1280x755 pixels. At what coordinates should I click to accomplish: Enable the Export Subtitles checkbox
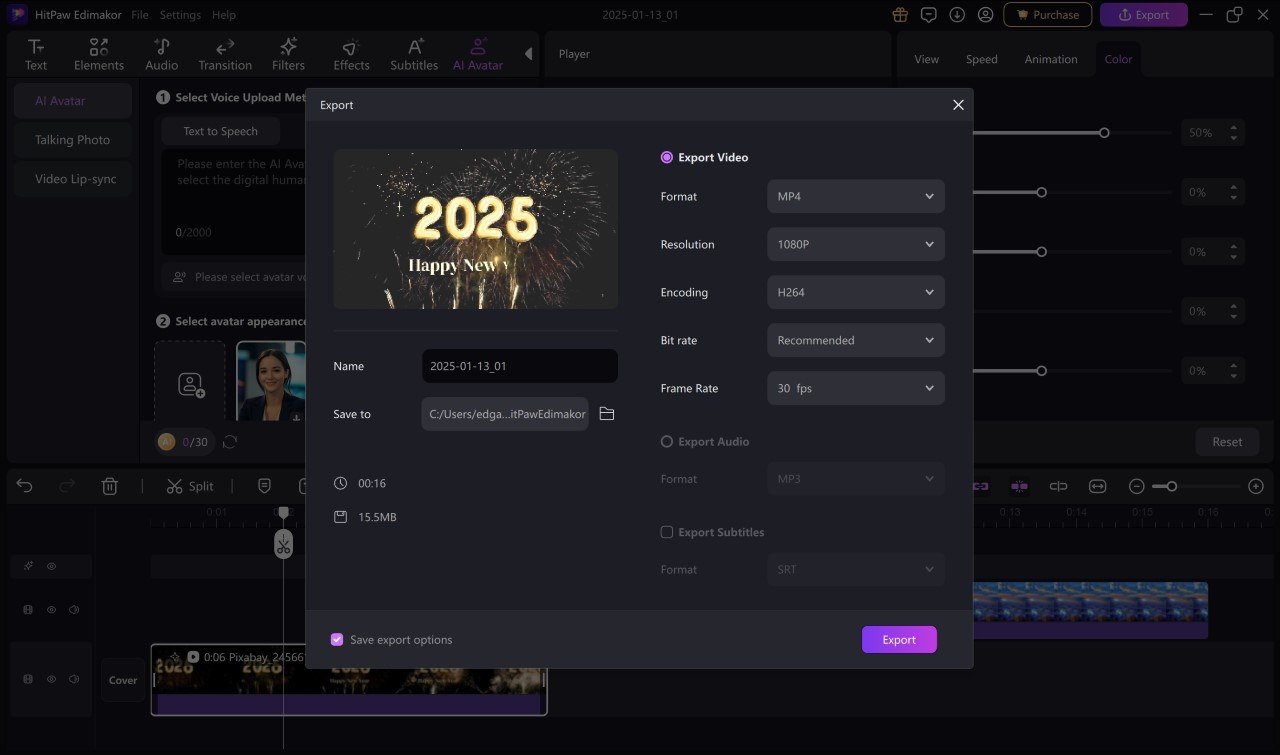point(667,532)
